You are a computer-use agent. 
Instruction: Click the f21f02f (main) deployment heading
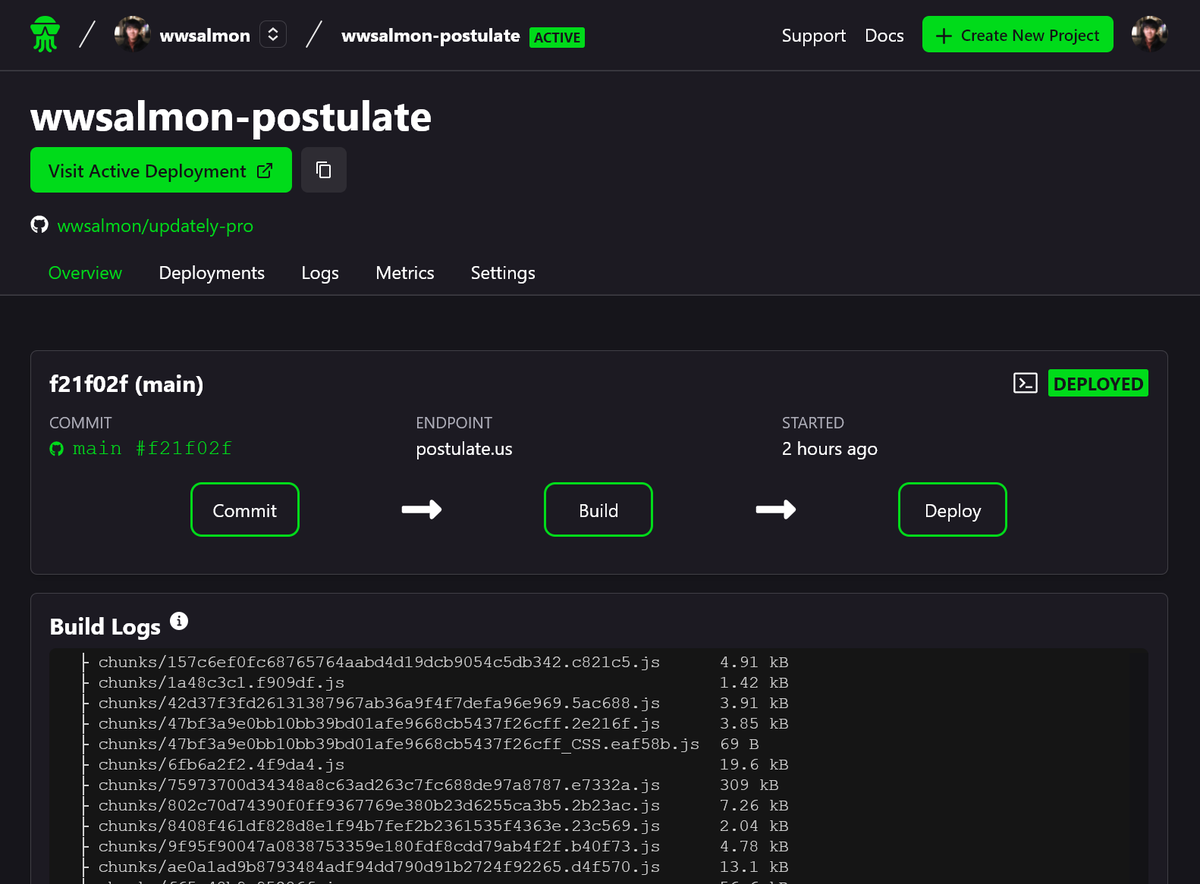tap(127, 384)
